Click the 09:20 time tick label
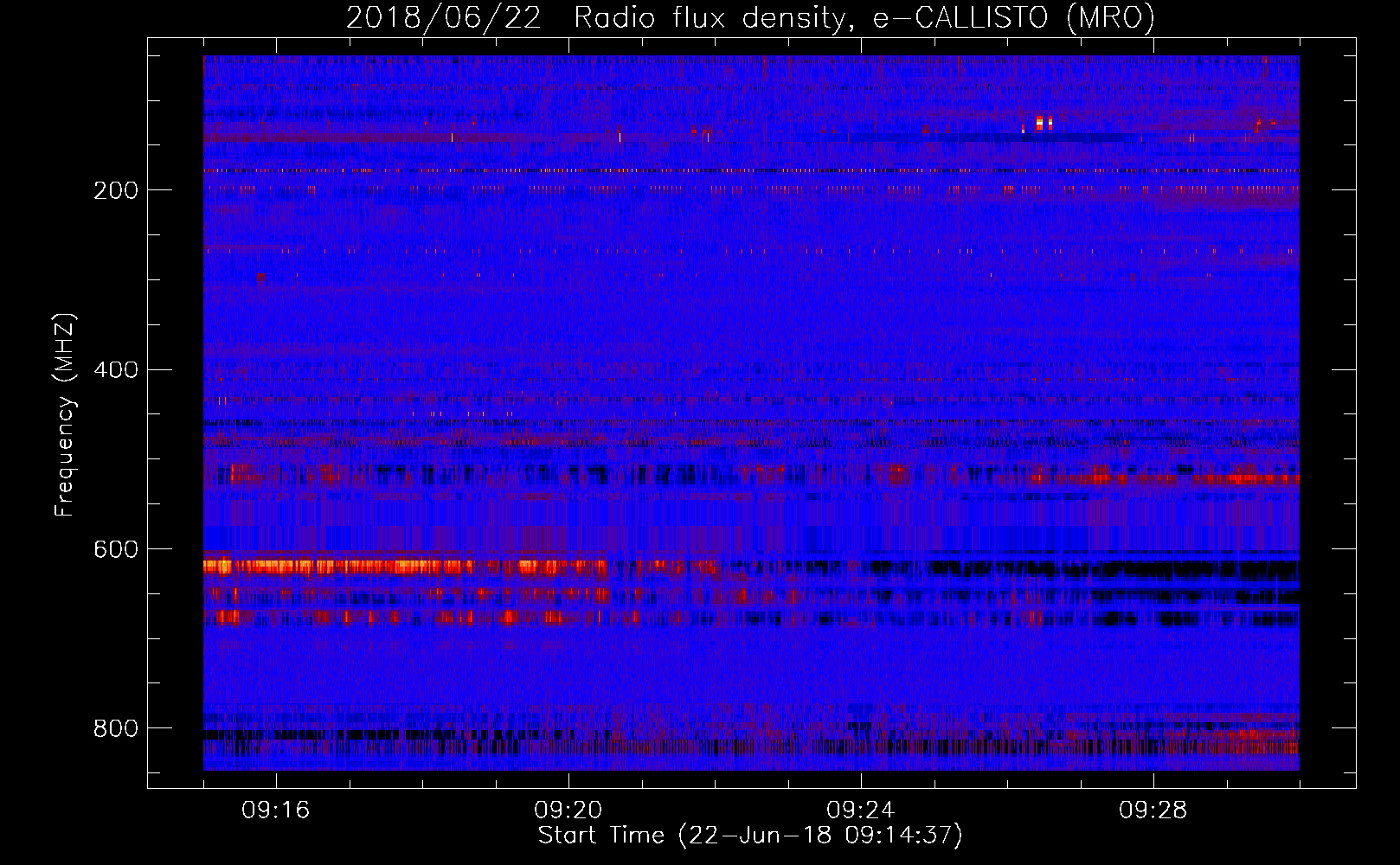Image resolution: width=1400 pixels, height=865 pixels. pyautogui.click(x=568, y=811)
